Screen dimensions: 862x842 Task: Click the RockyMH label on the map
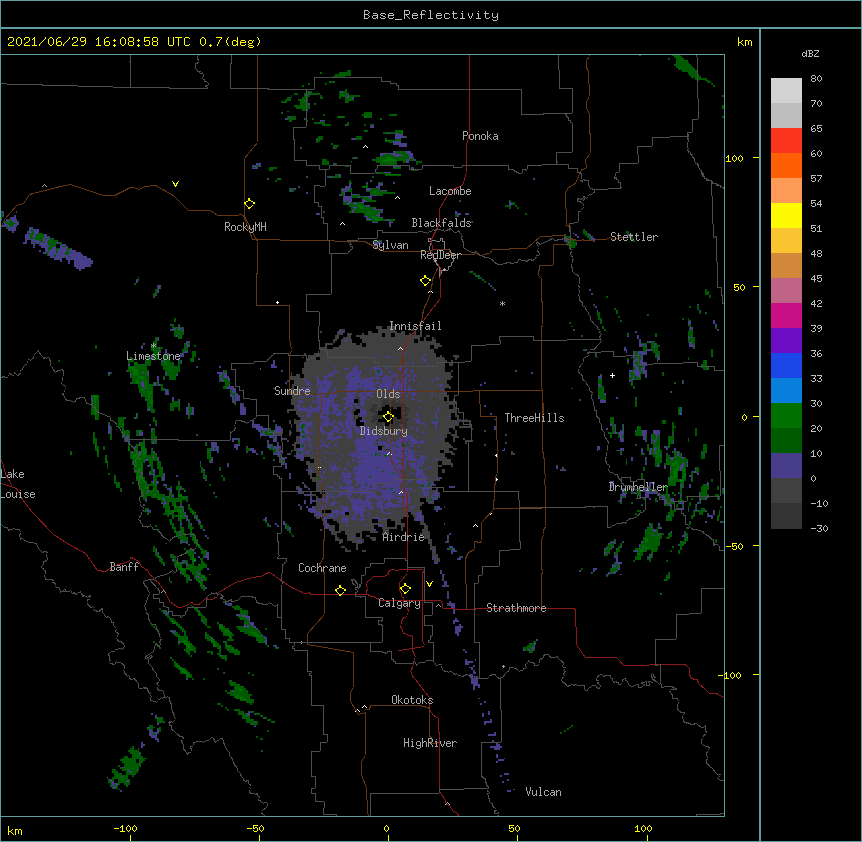point(245,227)
